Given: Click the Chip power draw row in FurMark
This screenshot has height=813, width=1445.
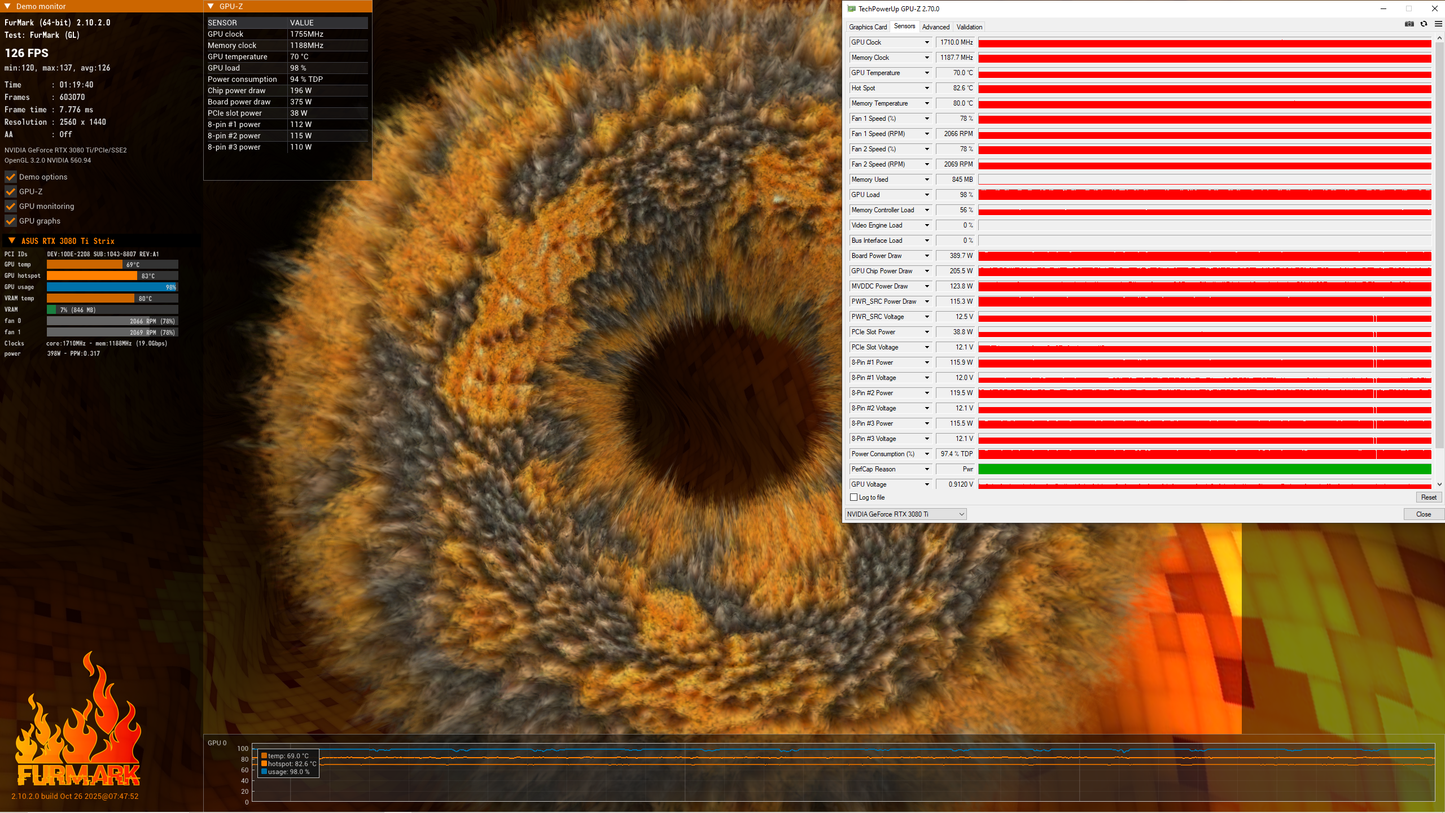Looking at the screenshot, I should click(287, 91).
